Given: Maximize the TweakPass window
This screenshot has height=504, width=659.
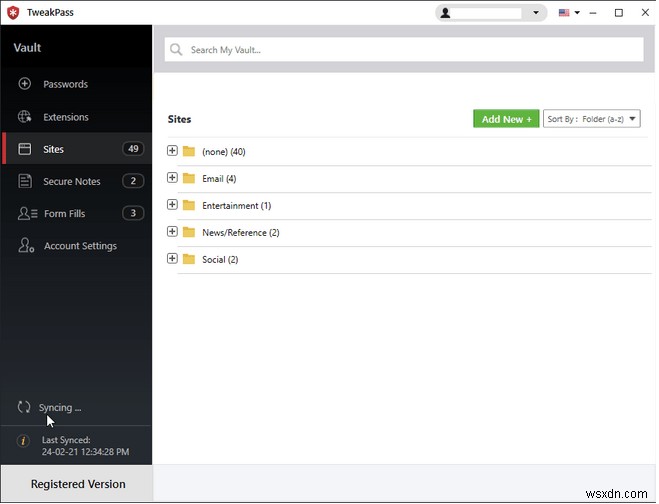Looking at the screenshot, I should pyautogui.click(x=620, y=13).
